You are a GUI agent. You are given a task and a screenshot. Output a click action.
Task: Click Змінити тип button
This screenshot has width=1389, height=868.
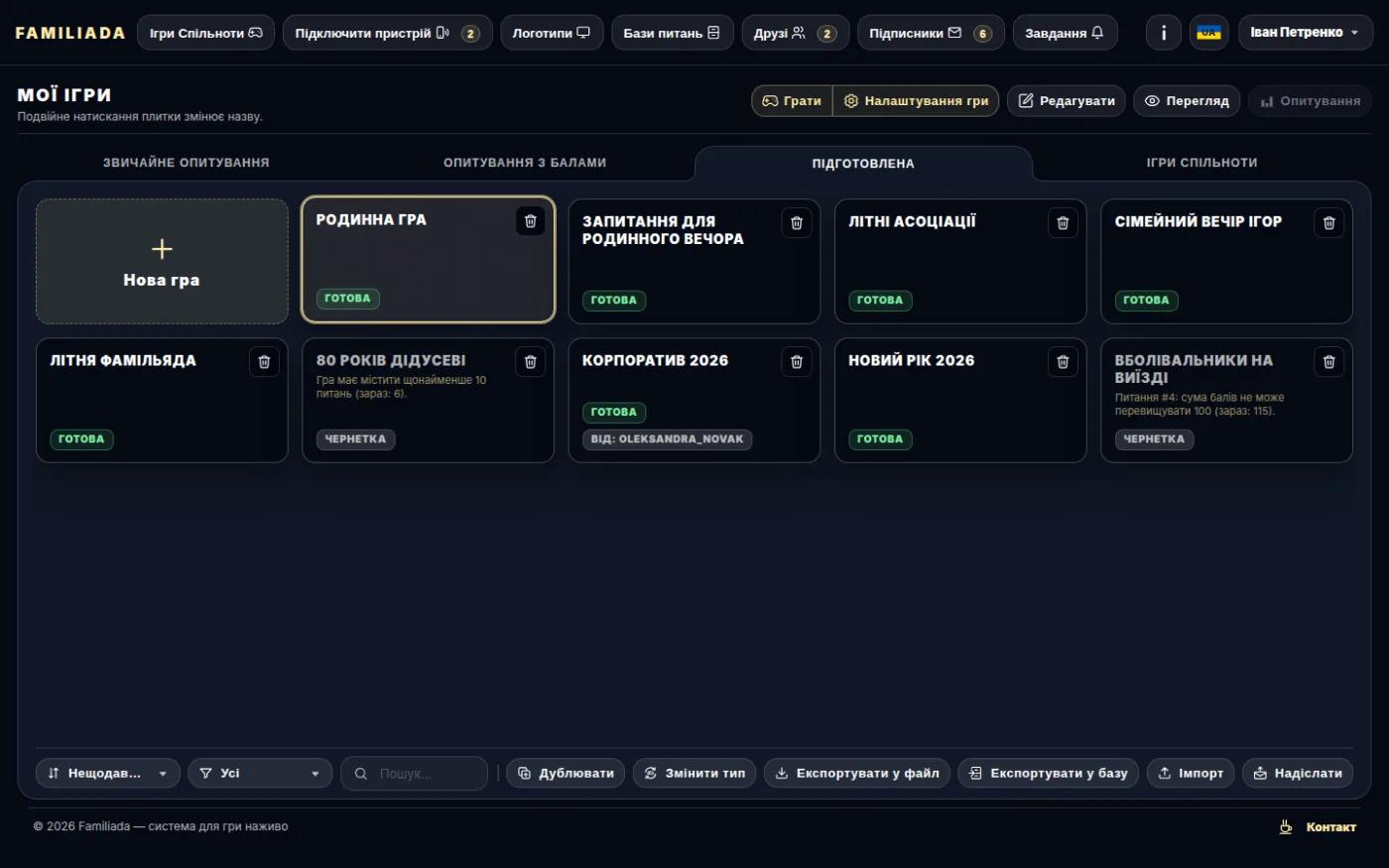(x=694, y=774)
